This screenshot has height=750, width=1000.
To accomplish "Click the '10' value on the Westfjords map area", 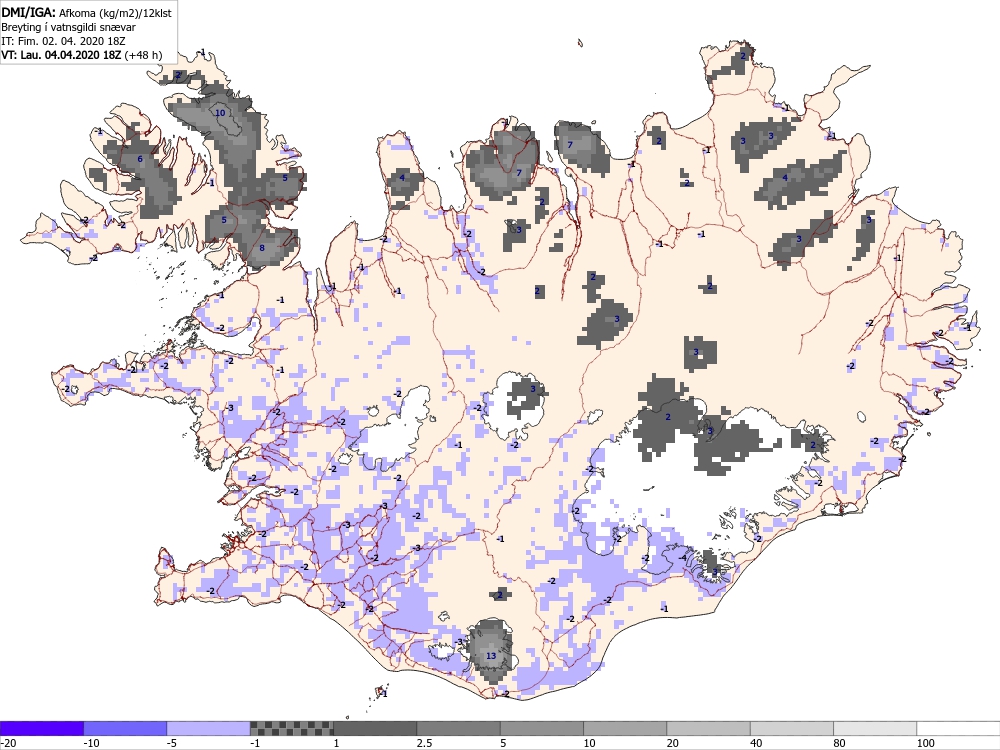I will (x=220, y=113).
